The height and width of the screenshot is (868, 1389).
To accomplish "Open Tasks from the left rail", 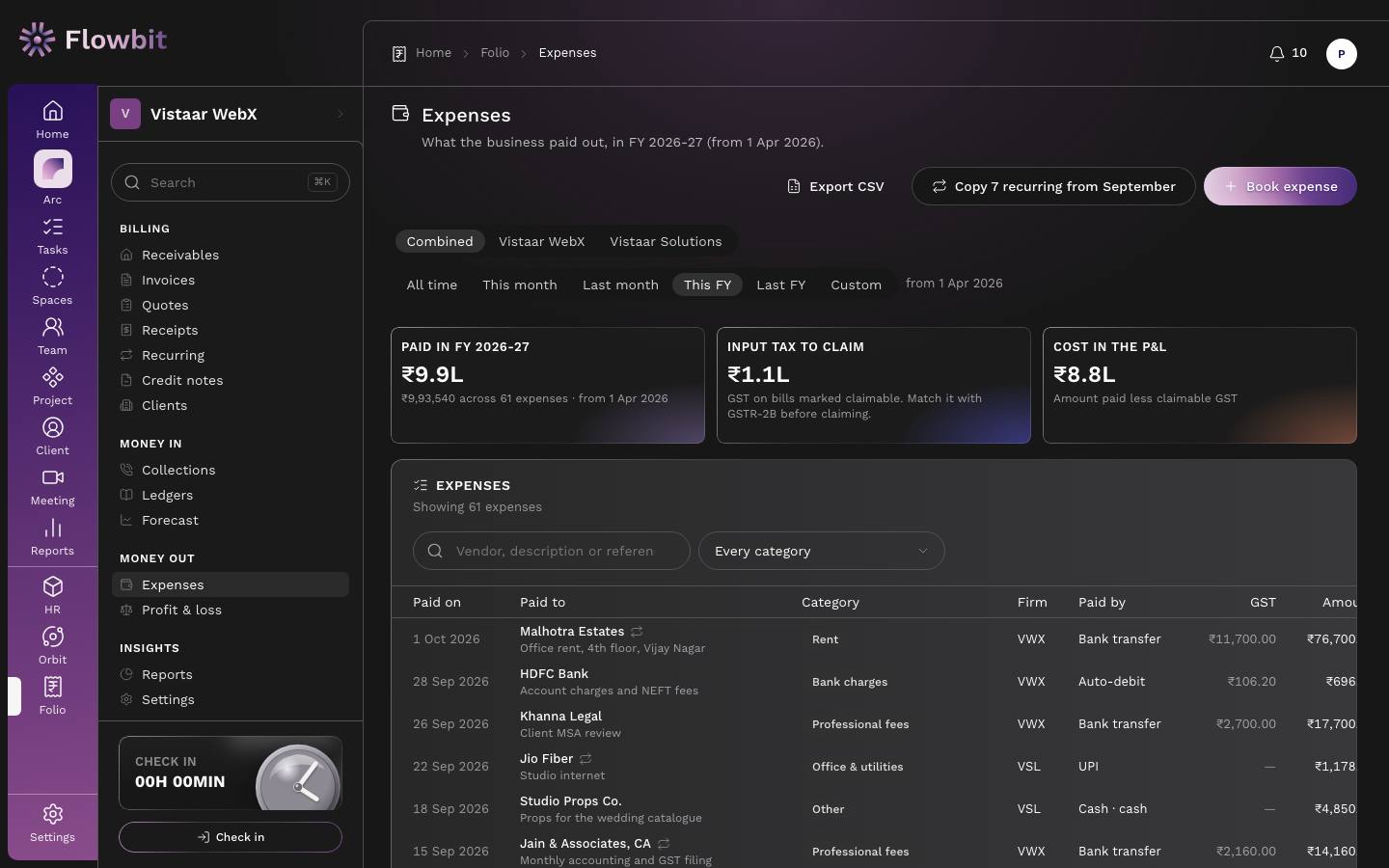I will click(52, 236).
